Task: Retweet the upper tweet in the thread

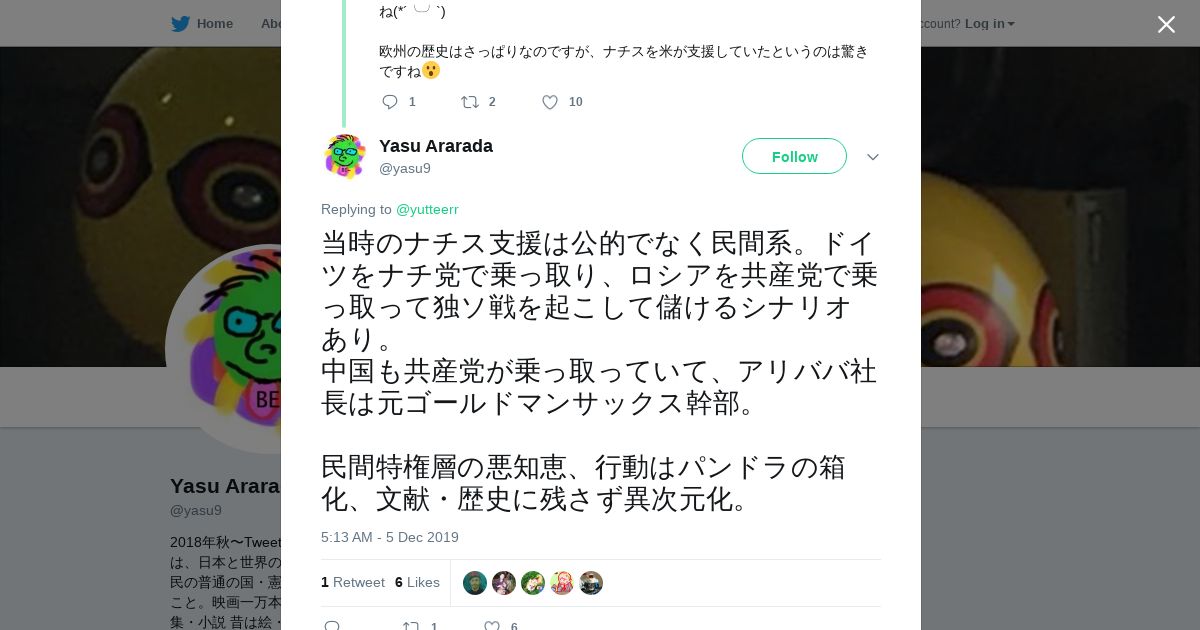Action: tap(469, 102)
